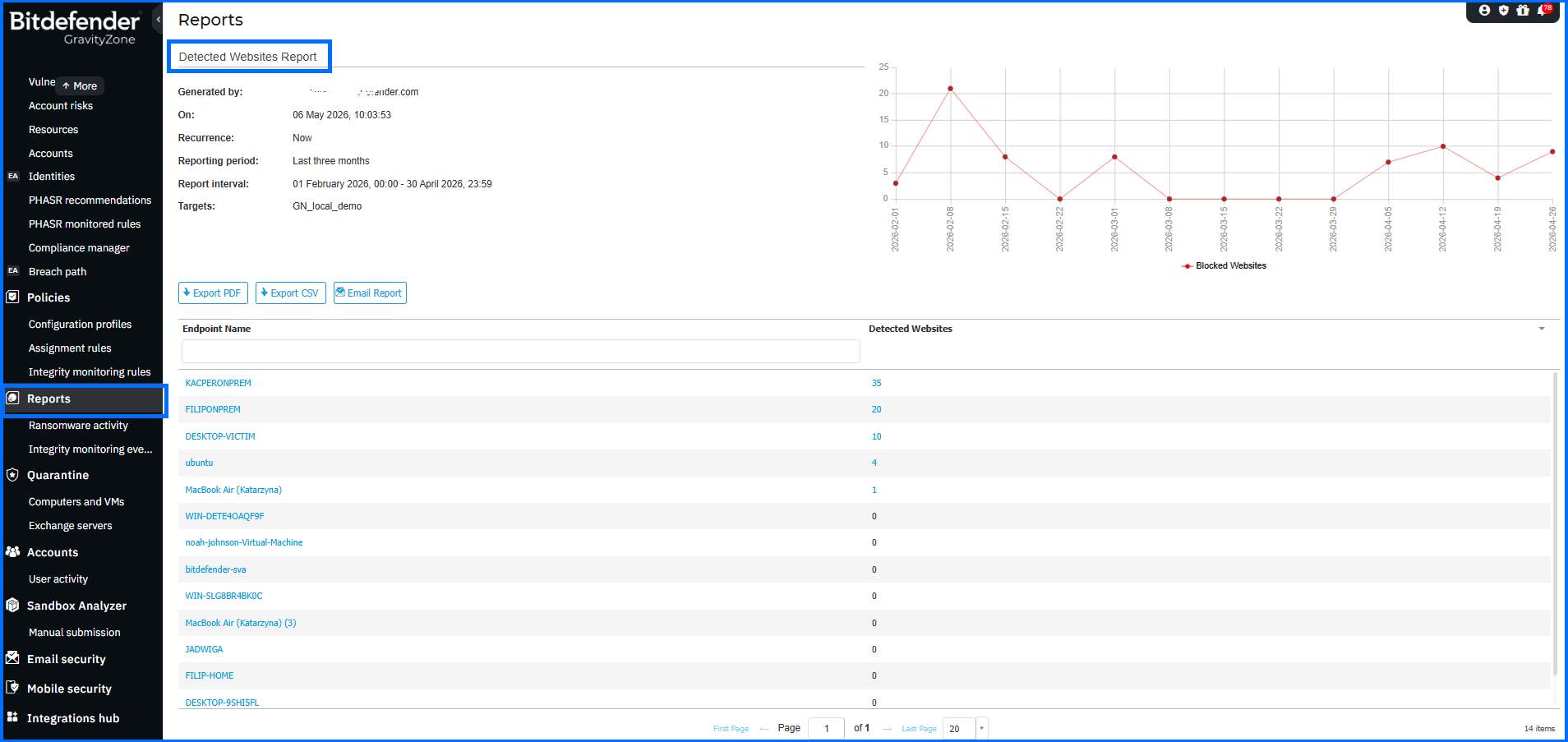Open the ubuntu endpoint link

tap(199, 463)
